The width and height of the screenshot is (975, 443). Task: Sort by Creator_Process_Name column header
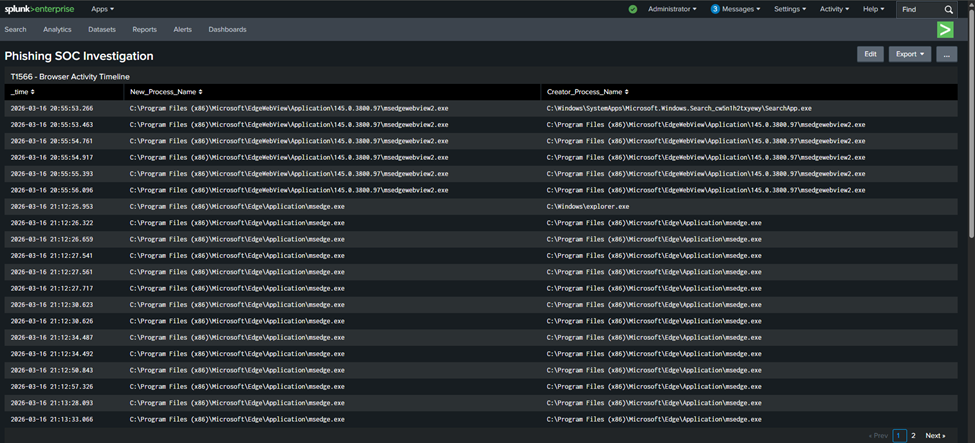tap(588, 91)
